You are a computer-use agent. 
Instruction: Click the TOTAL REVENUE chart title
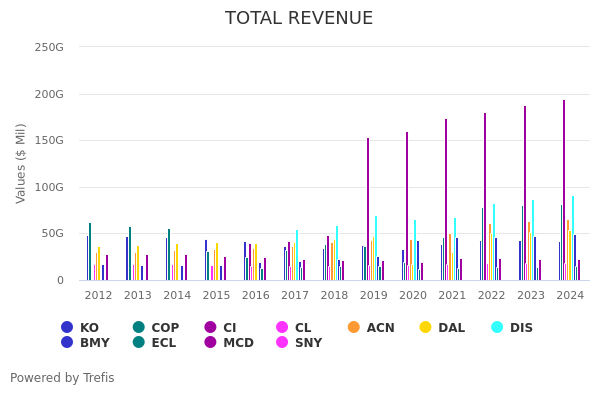299,19
